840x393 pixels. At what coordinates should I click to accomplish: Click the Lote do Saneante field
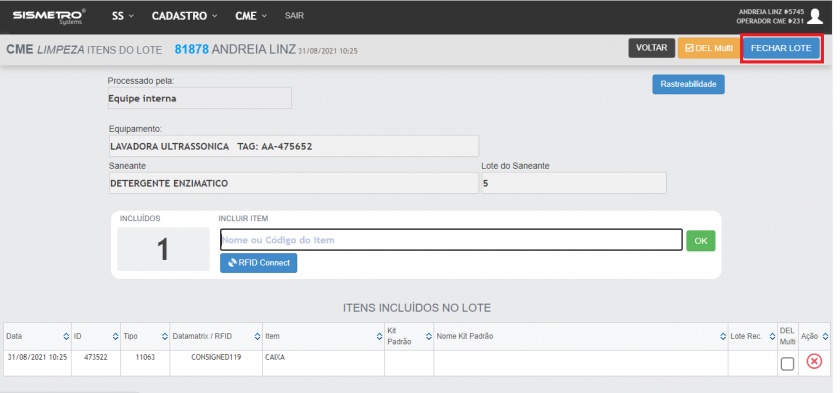(574, 183)
